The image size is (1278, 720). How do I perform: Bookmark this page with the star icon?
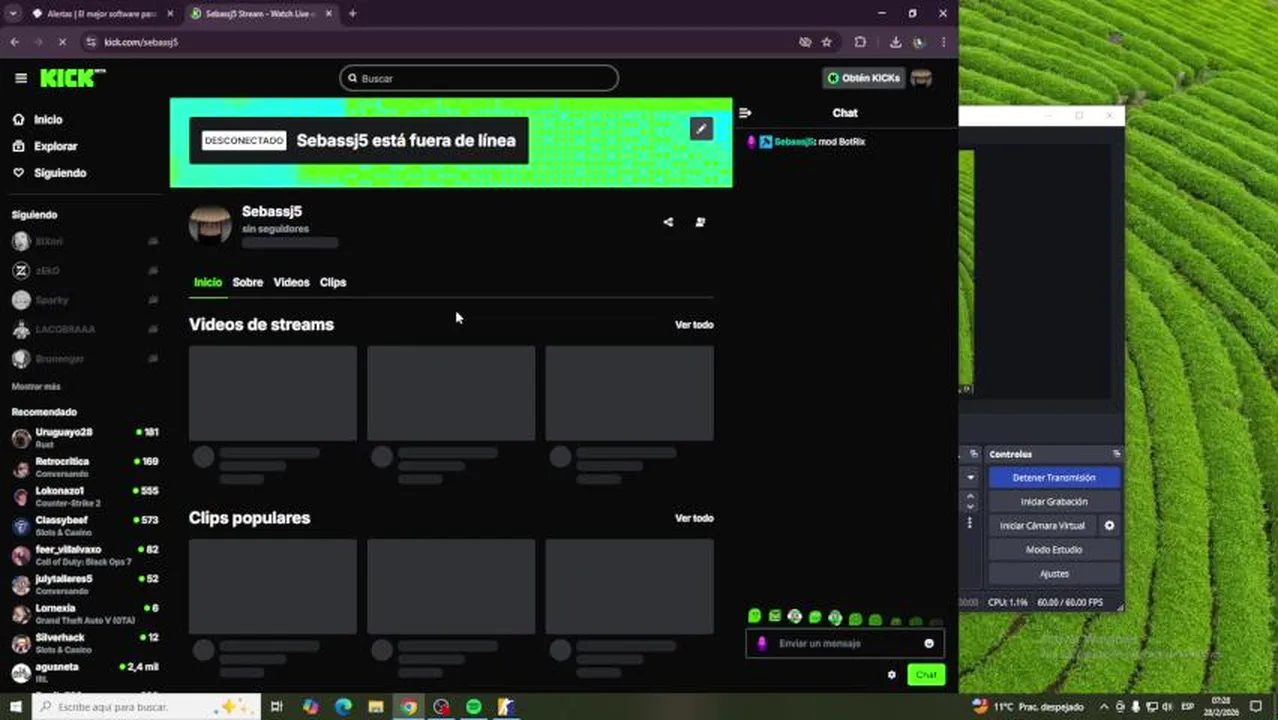826,42
